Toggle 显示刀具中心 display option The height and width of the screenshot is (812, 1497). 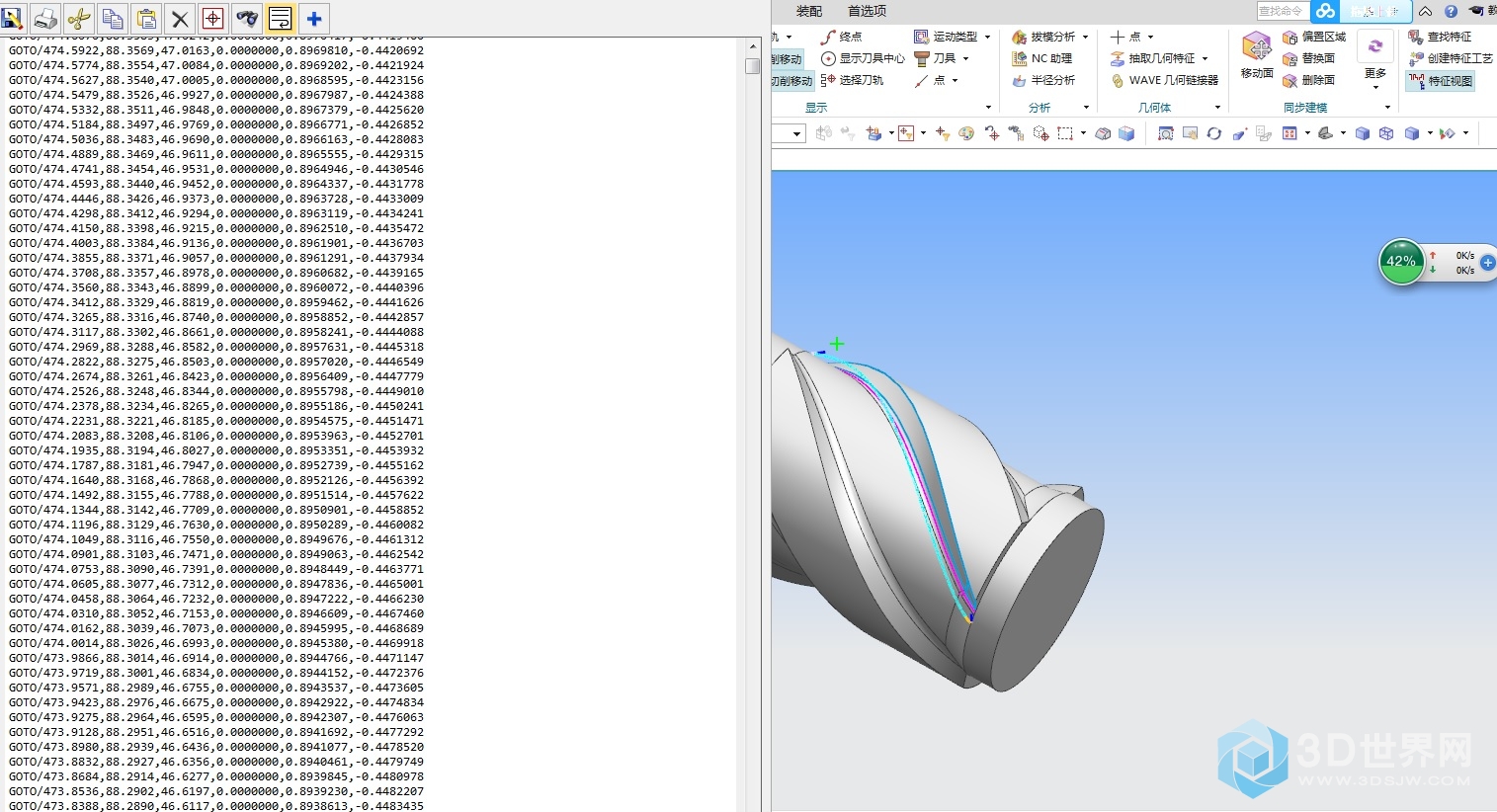coord(863,58)
